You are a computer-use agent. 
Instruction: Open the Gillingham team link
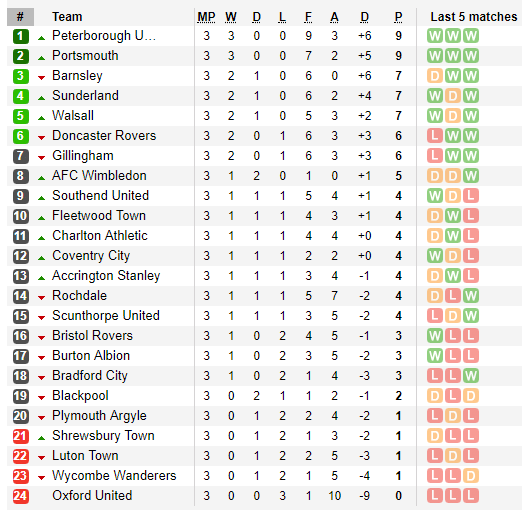coord(83,156)
